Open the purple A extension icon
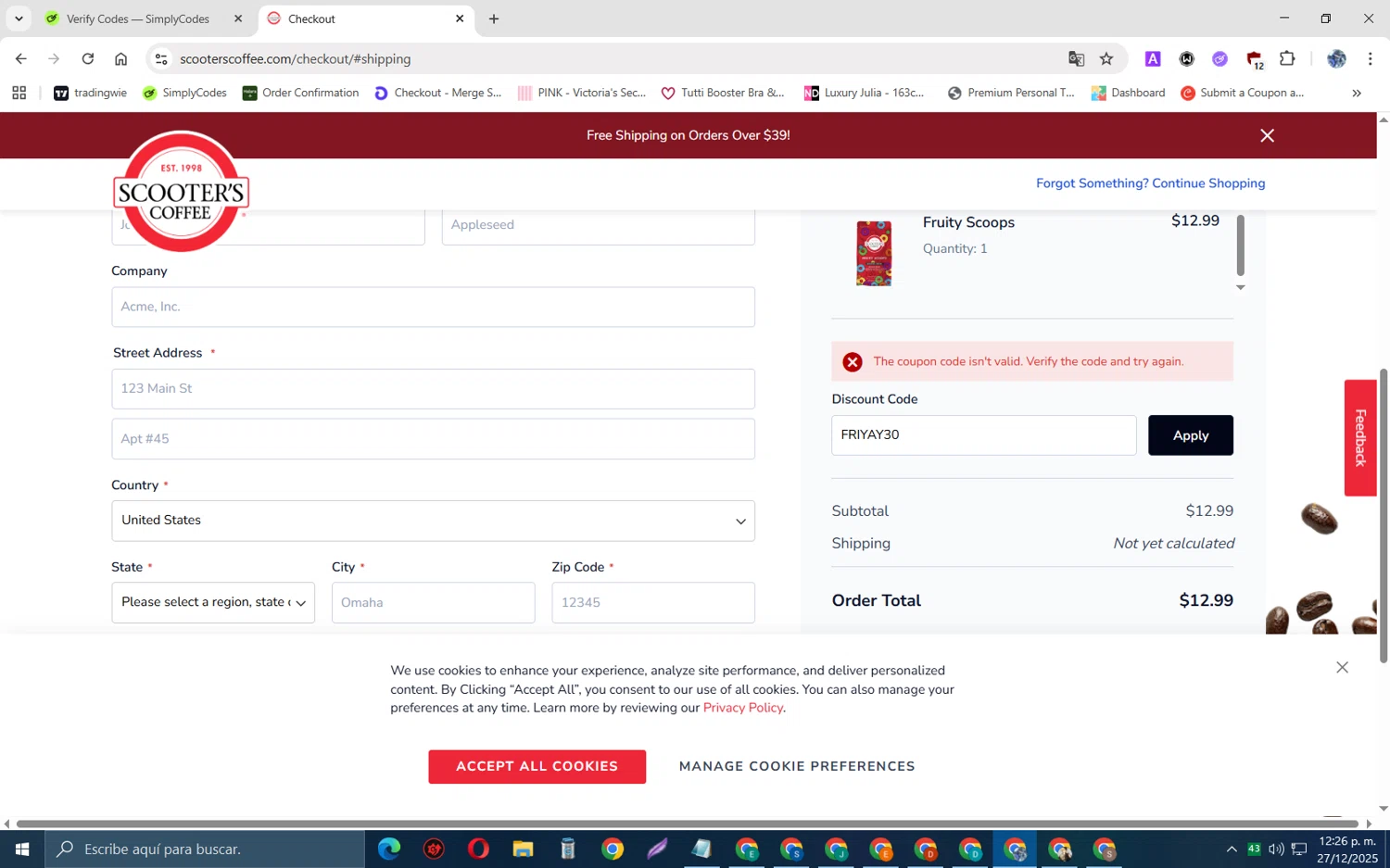Image resolution: width=1390 pixels, height=868 pixels. (x=1153, y=58)
